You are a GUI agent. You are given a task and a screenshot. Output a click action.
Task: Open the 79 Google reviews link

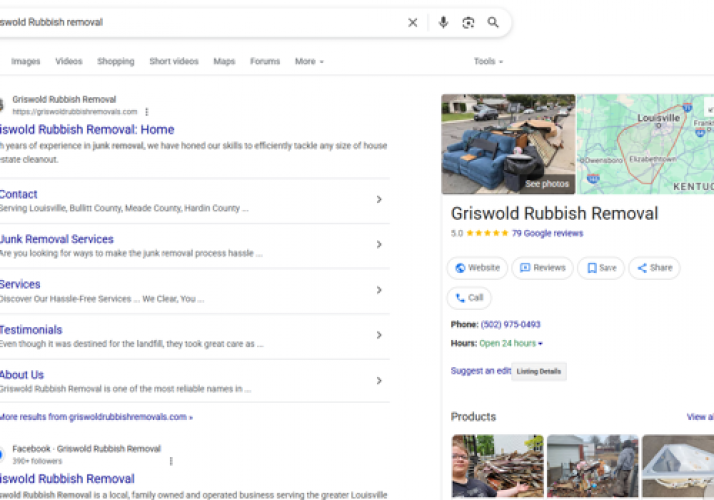pos(547,233)
